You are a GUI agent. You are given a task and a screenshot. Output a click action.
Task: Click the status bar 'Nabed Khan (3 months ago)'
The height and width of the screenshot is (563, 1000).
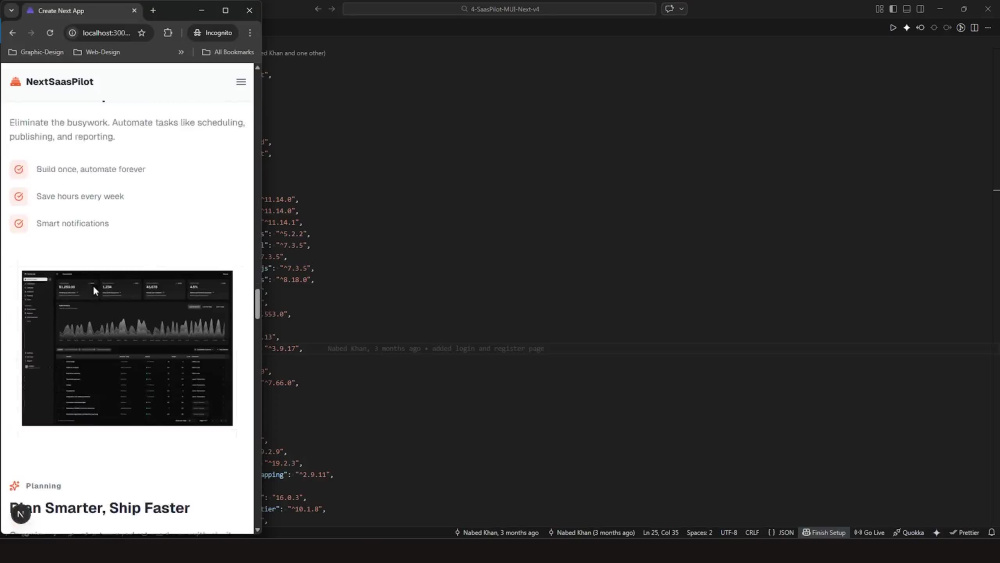pyautogui.click(x=591, y=532)
